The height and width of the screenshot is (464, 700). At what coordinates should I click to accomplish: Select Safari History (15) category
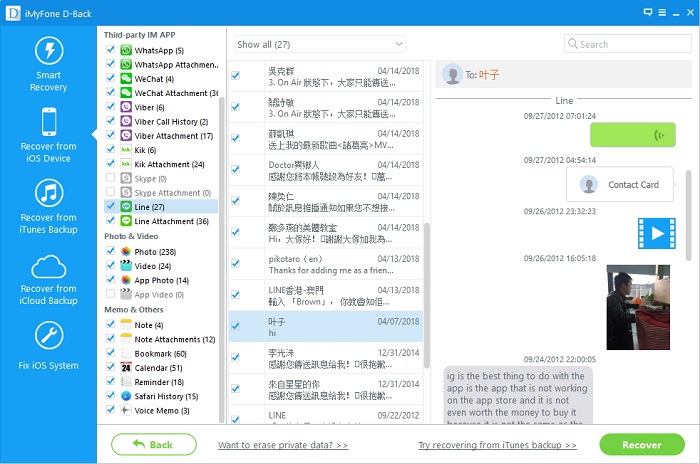[166, 396]
